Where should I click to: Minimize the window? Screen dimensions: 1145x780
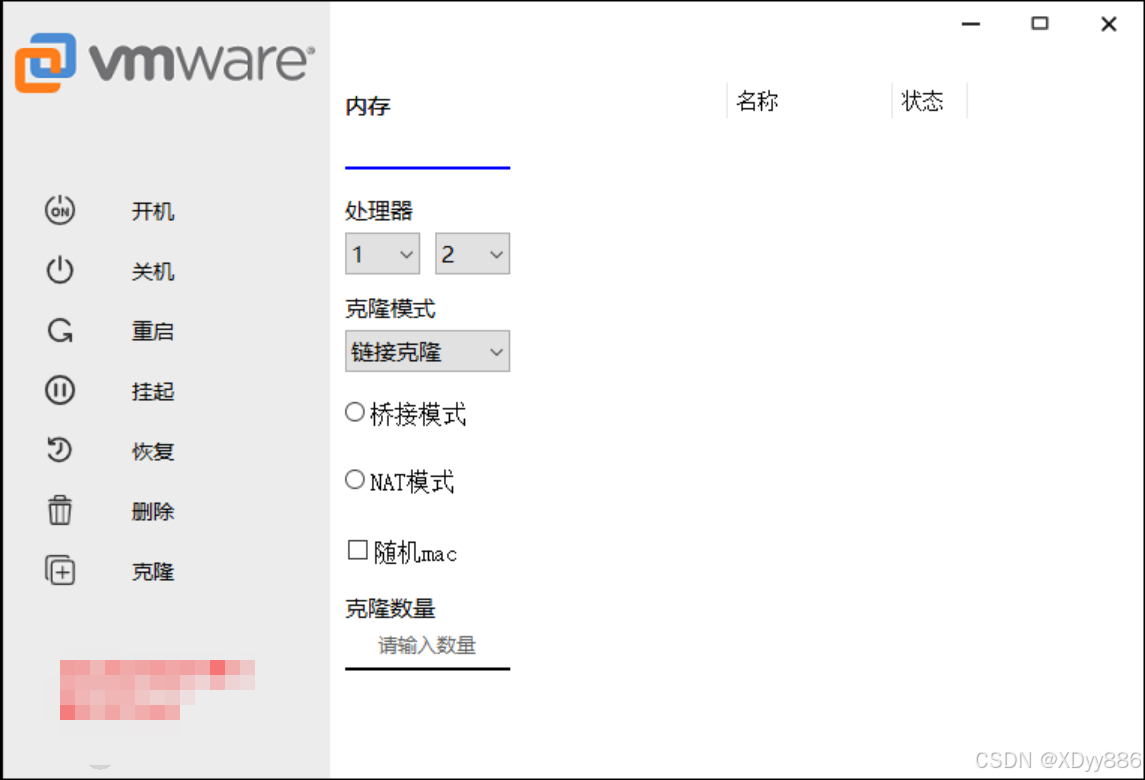pos(970,23)
